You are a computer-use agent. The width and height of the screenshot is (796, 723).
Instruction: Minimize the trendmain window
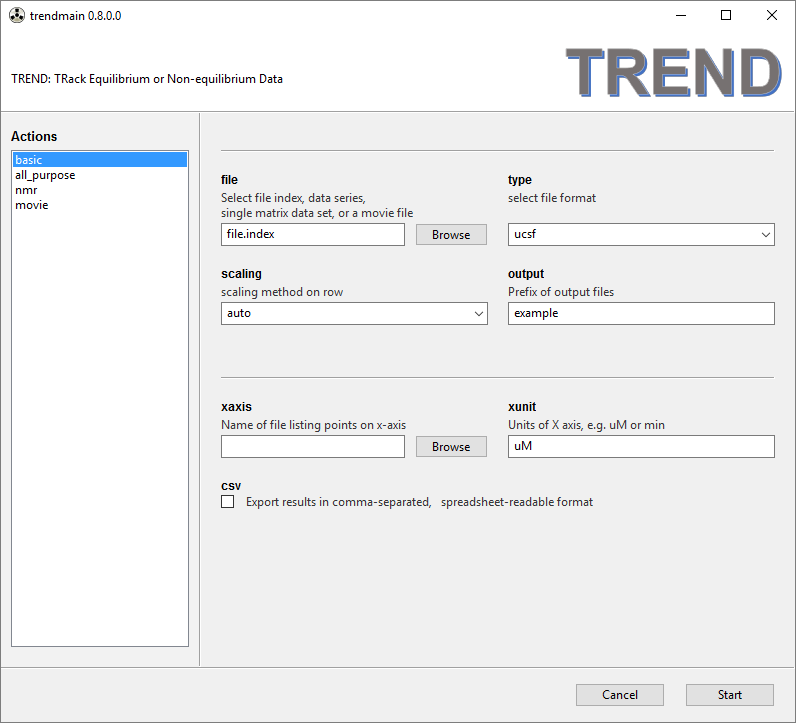[680, 16]
